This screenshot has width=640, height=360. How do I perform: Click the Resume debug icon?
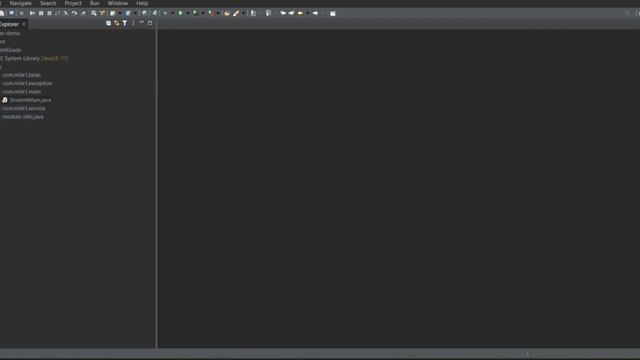(x=32, y=13)
